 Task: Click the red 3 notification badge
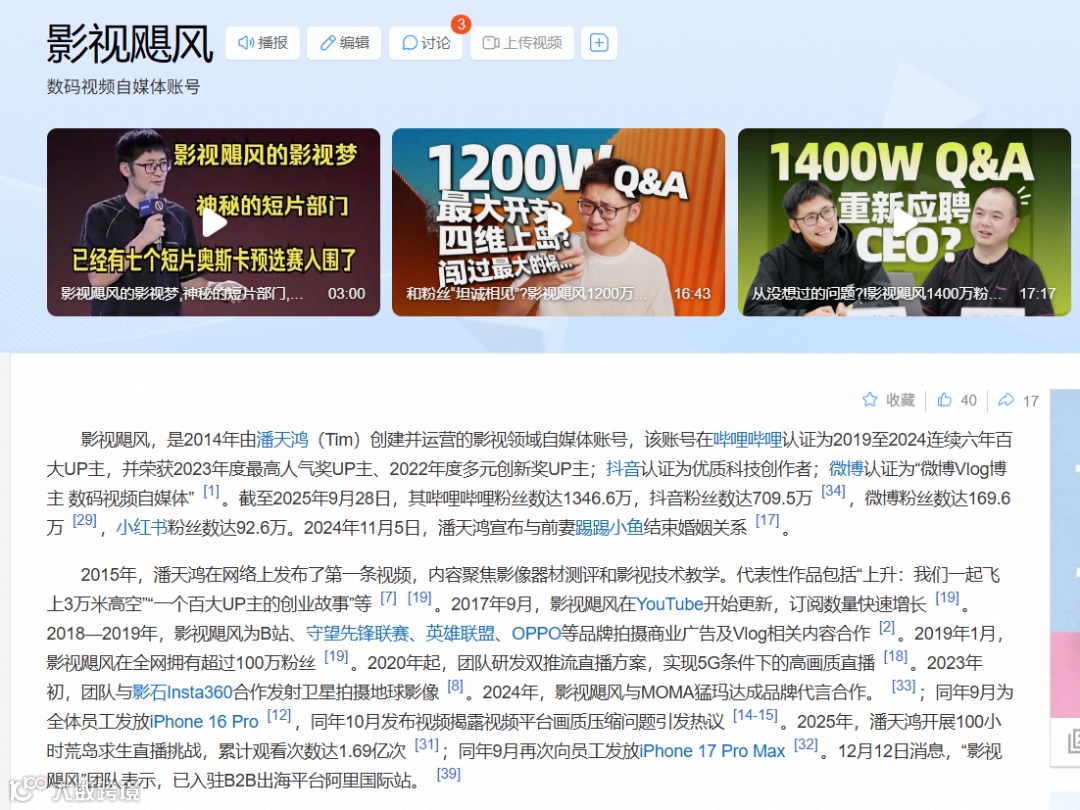[x=461, y=24]
